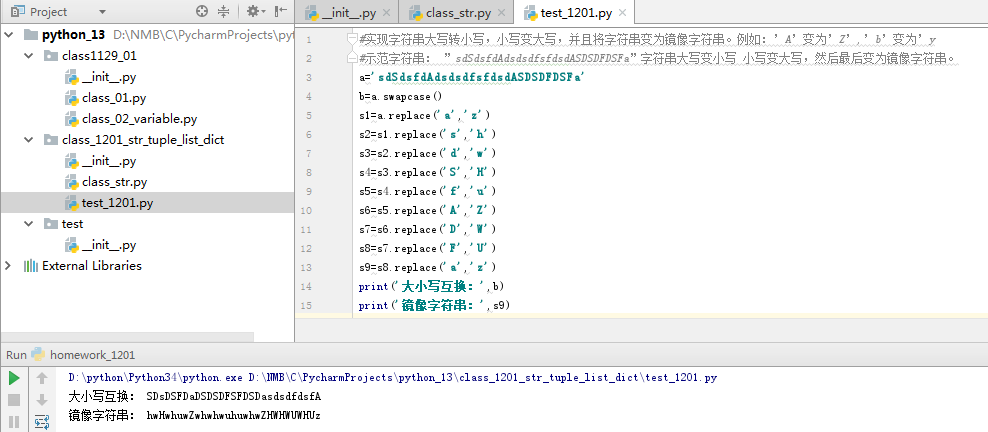
Task: Switch to the class_str.py editor tab
Action: (456, 13)
